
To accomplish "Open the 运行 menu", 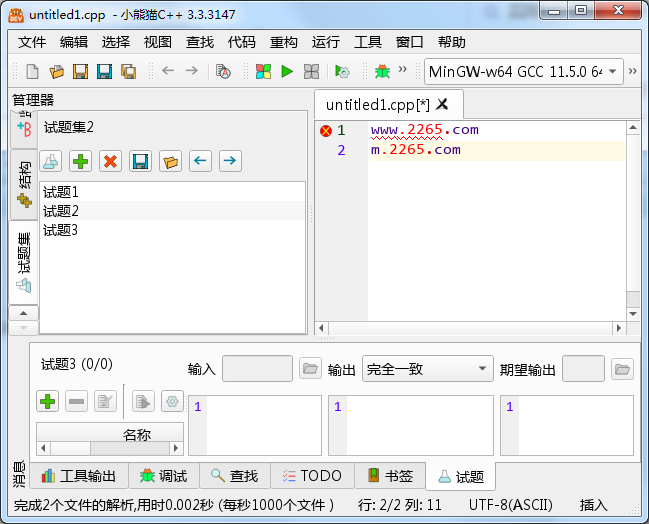I will coord(326,42).
